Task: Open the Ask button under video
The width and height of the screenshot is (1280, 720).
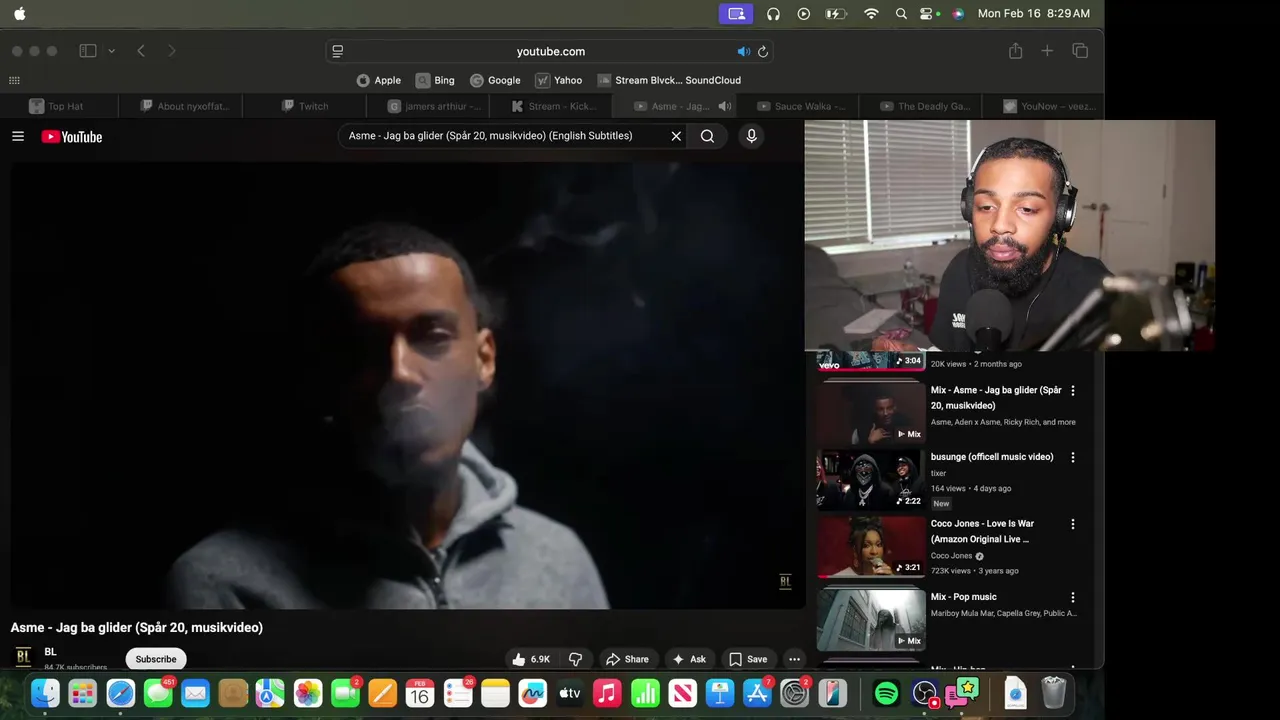Action: click(689, 659)
